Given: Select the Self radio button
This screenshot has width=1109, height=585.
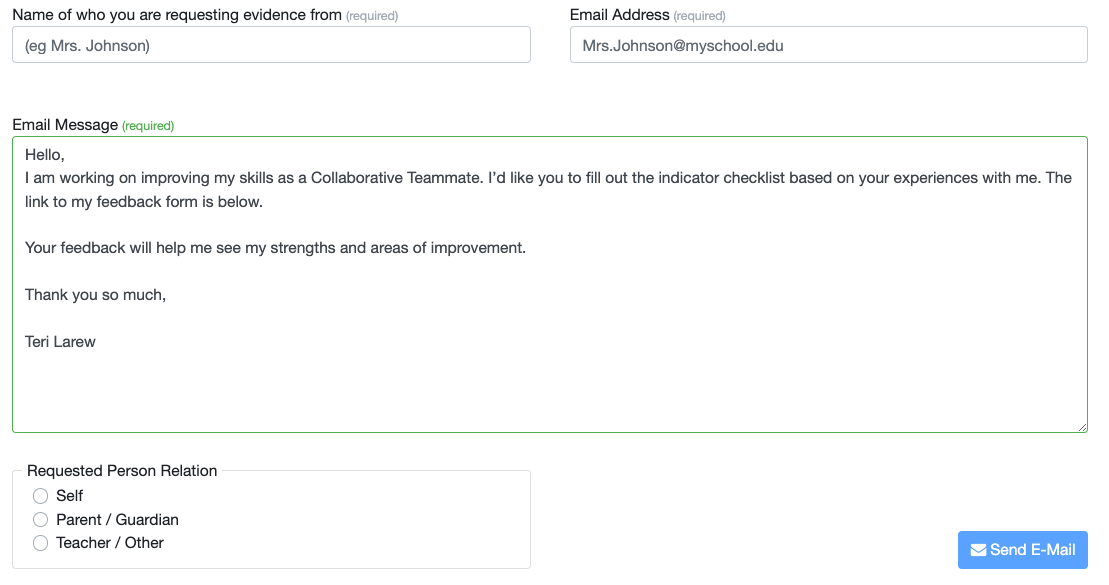Looking at the screenshot, I should 41,496.
